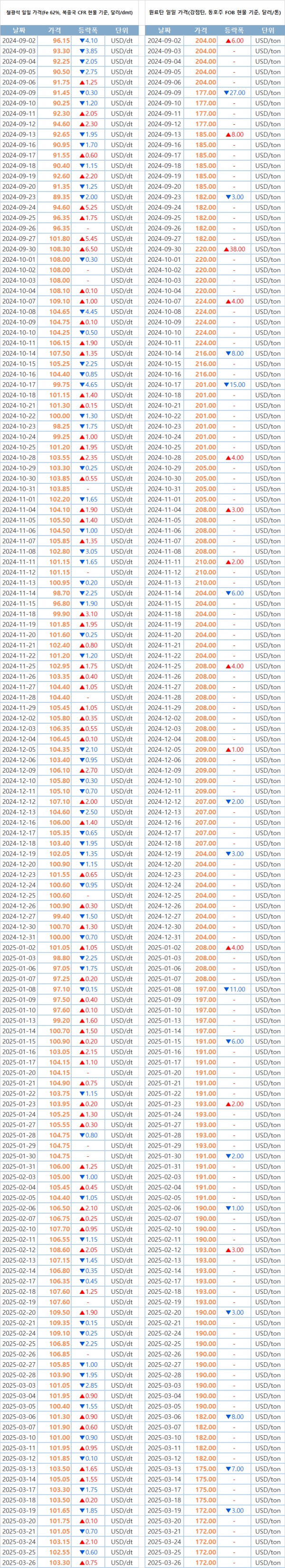
Task: Click the red up arrow next to 6.50
Action: (x=82, y=249)
